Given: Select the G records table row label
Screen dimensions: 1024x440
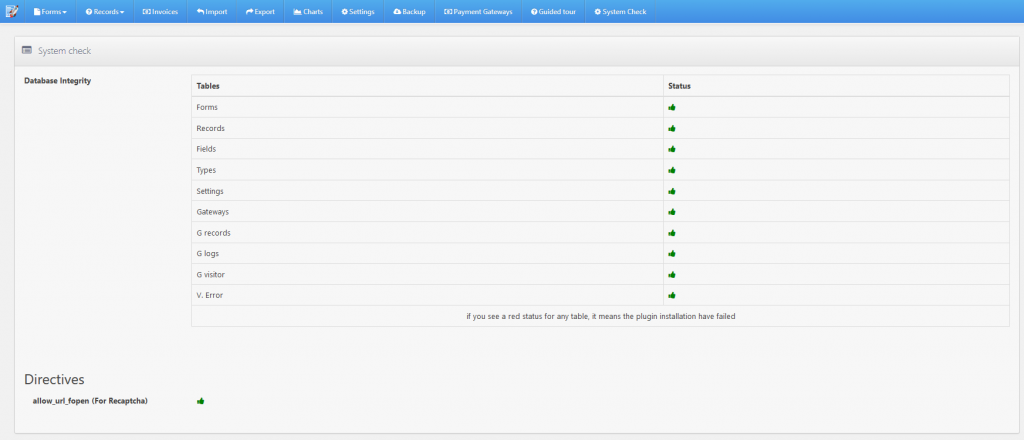Looking at the screenshot, I should pos(213,232).
